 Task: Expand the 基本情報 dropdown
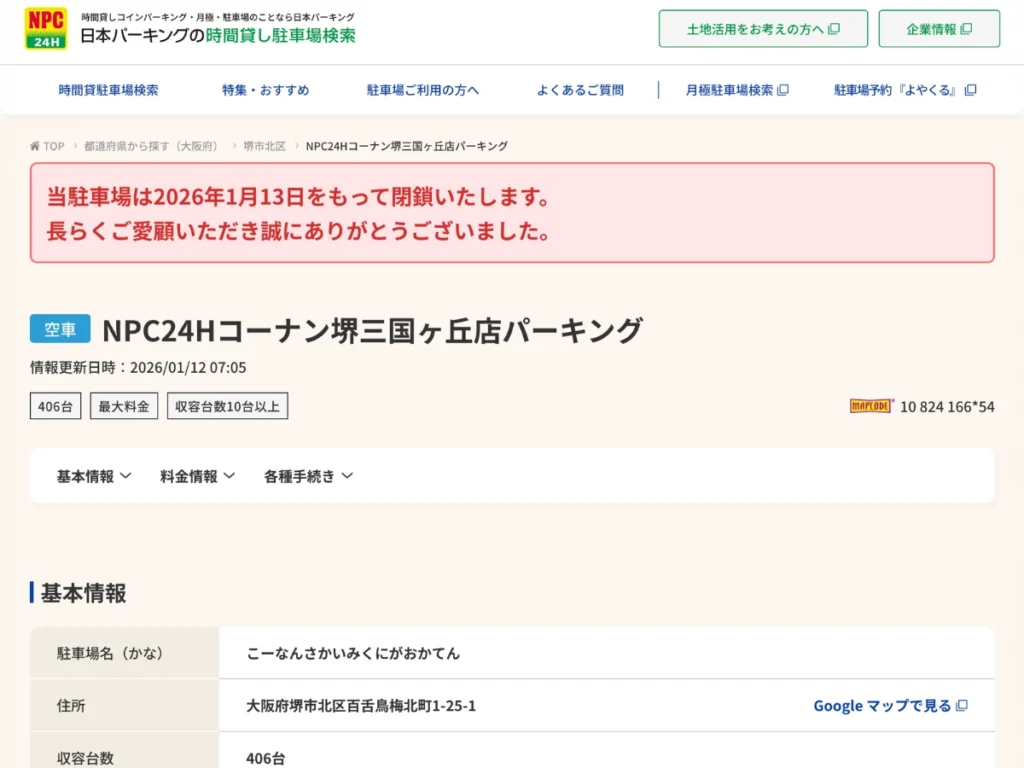tap(91, 476)
